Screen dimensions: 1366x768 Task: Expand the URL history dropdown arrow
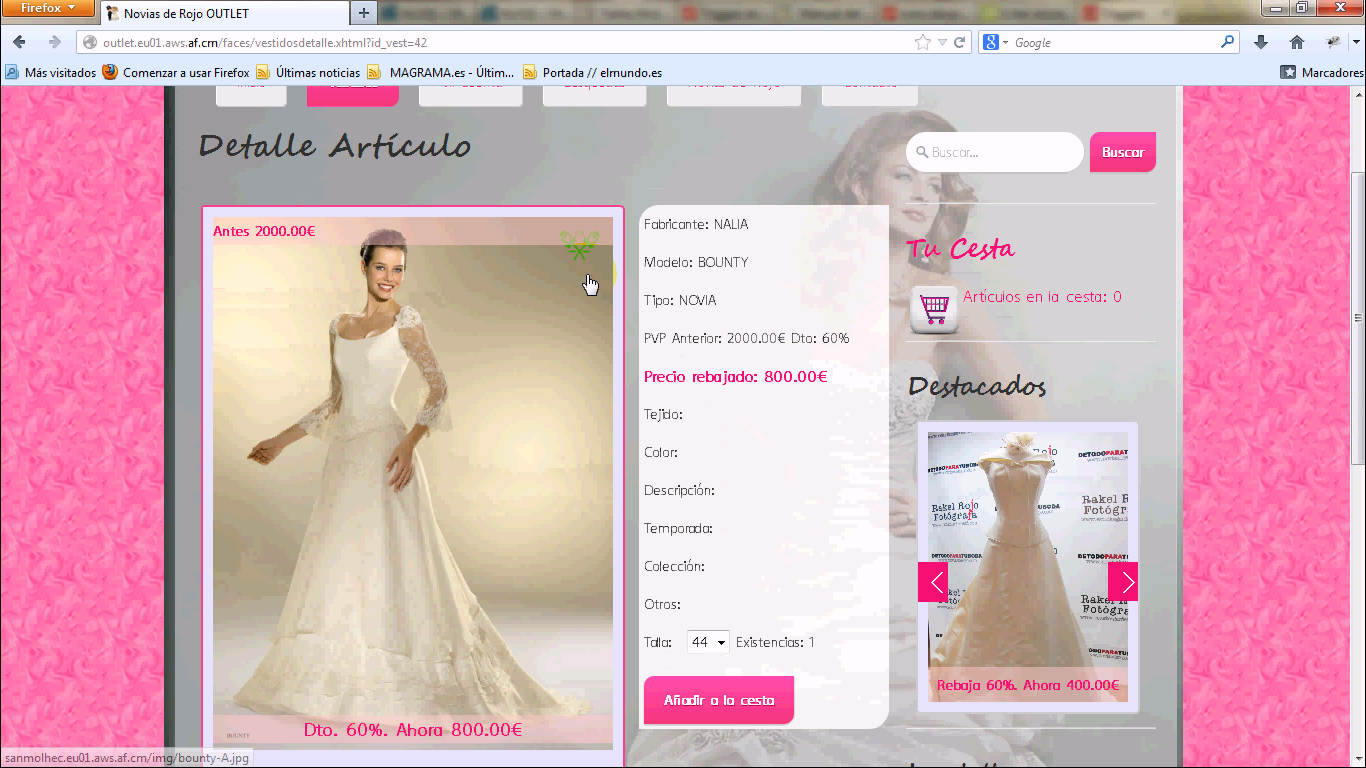(x=942, y=43)
